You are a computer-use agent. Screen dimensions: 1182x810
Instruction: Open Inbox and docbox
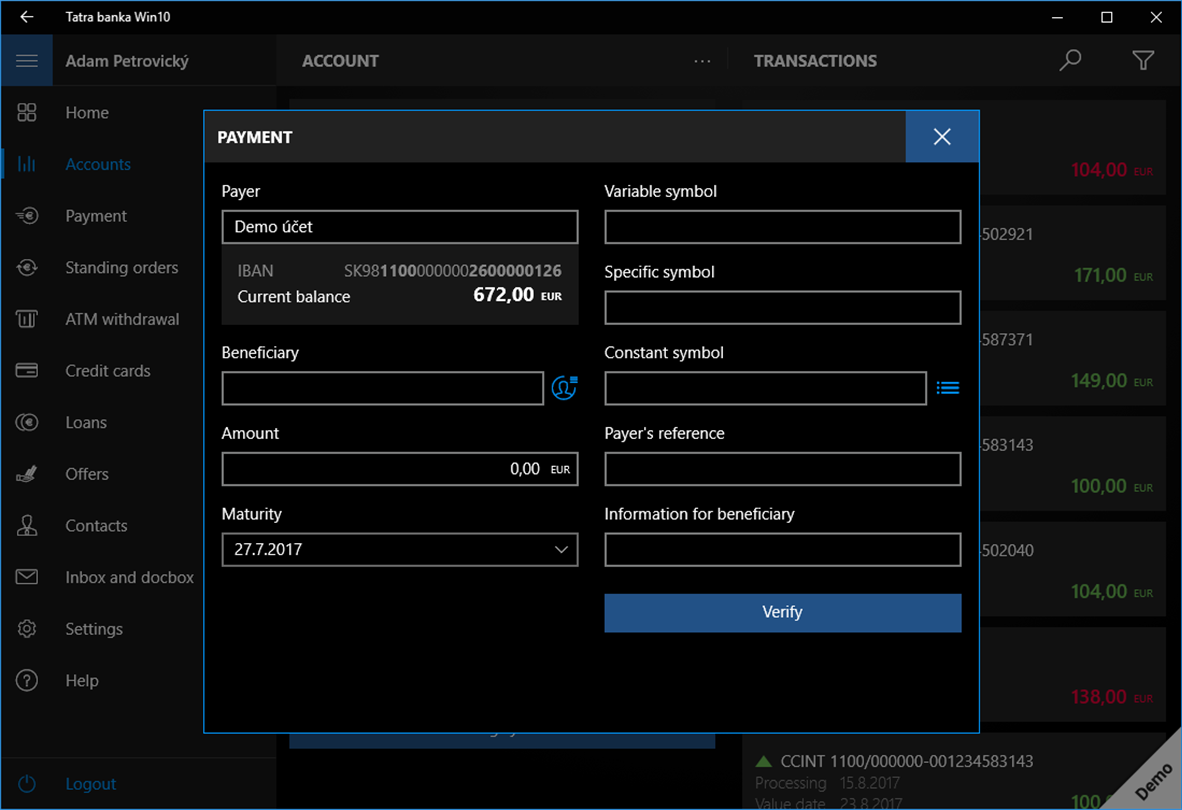pyautogui.click(x=129, y=577)
